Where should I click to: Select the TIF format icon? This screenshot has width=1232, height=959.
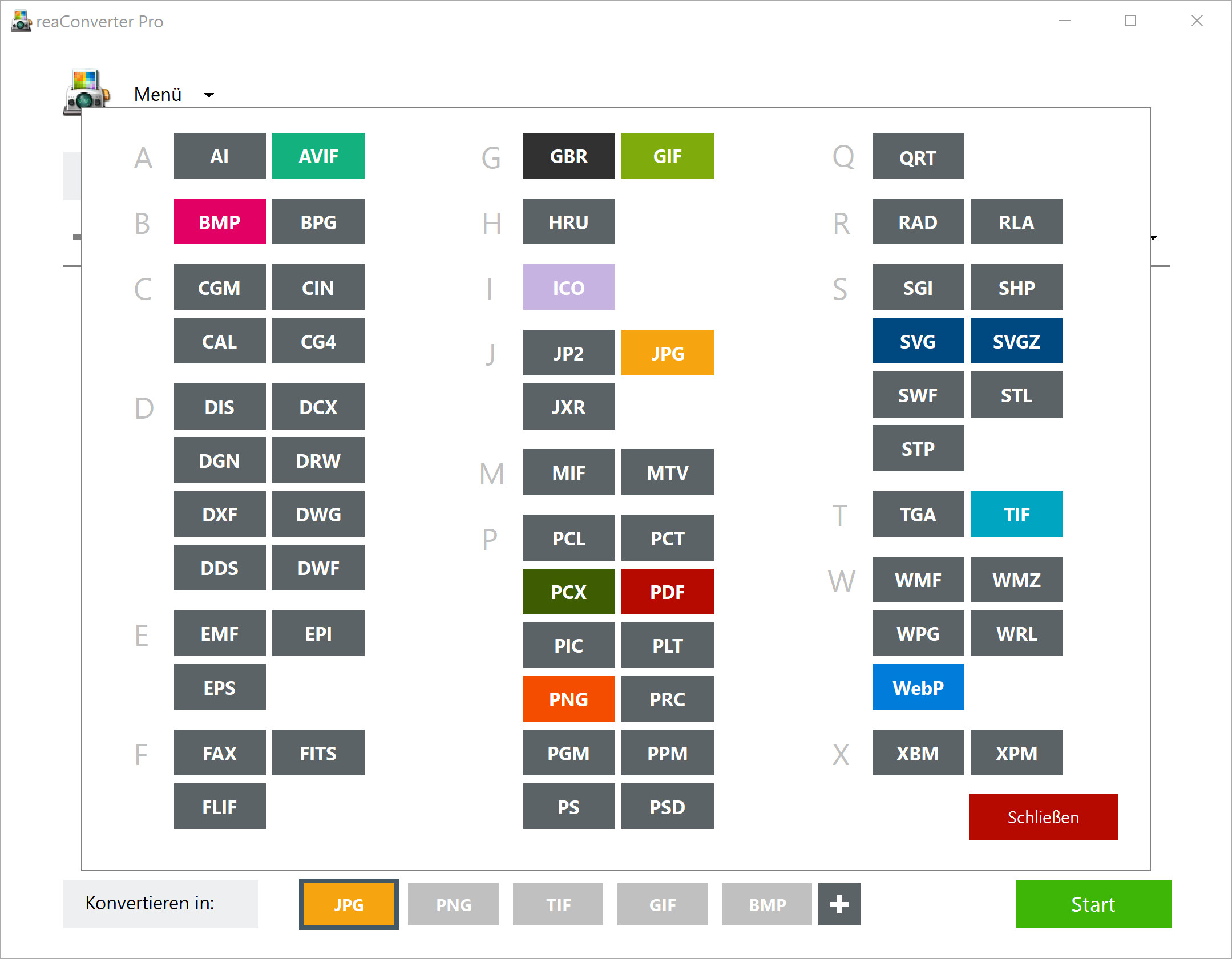[x=1016, y=513]
